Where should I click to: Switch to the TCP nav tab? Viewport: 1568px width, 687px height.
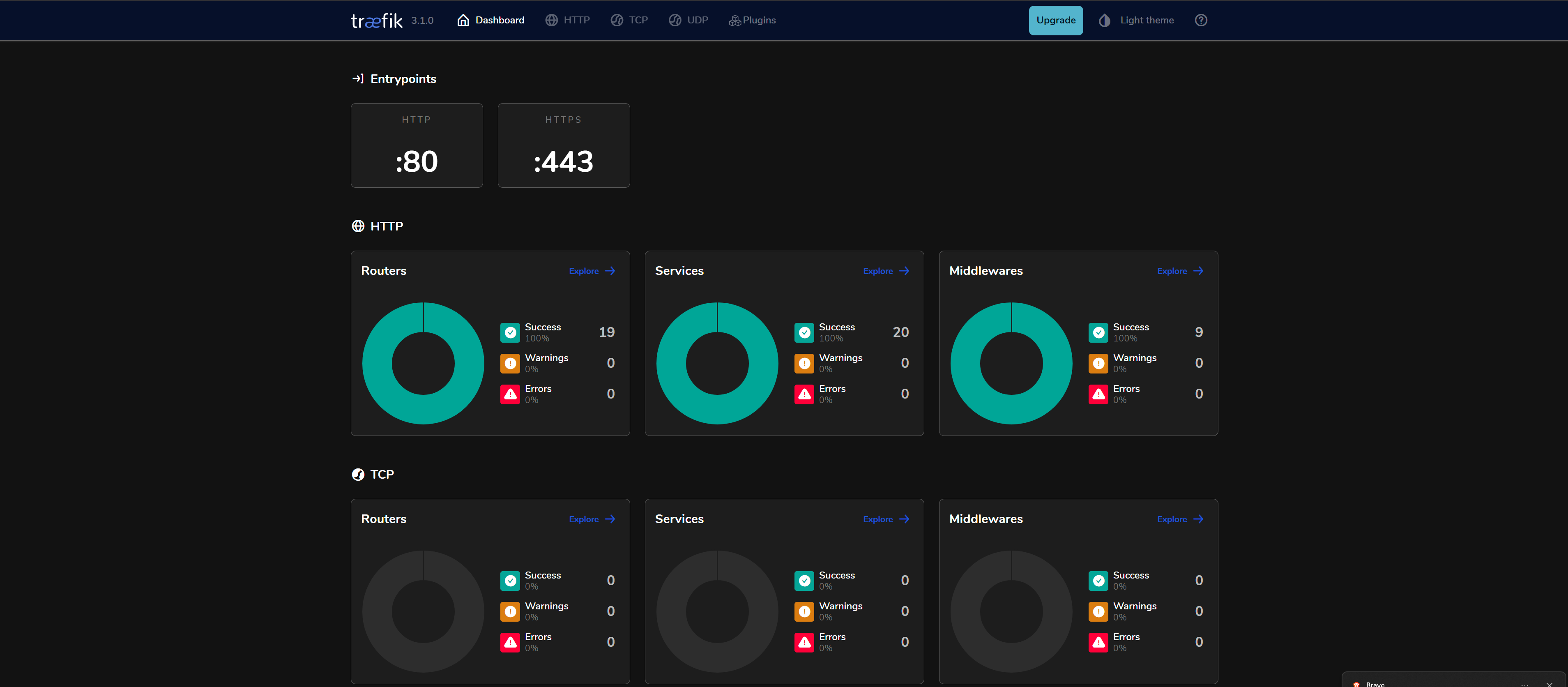(629, 20)
